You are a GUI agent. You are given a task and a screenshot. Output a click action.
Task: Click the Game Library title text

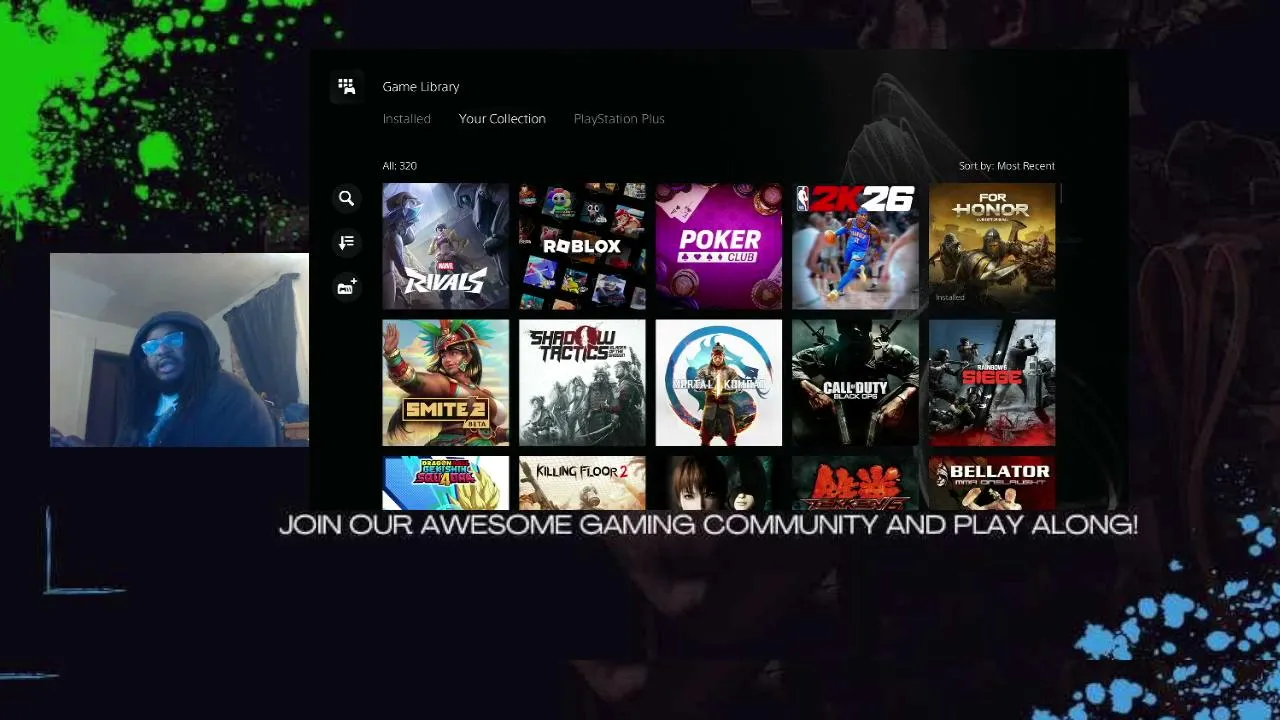(421, 87)
